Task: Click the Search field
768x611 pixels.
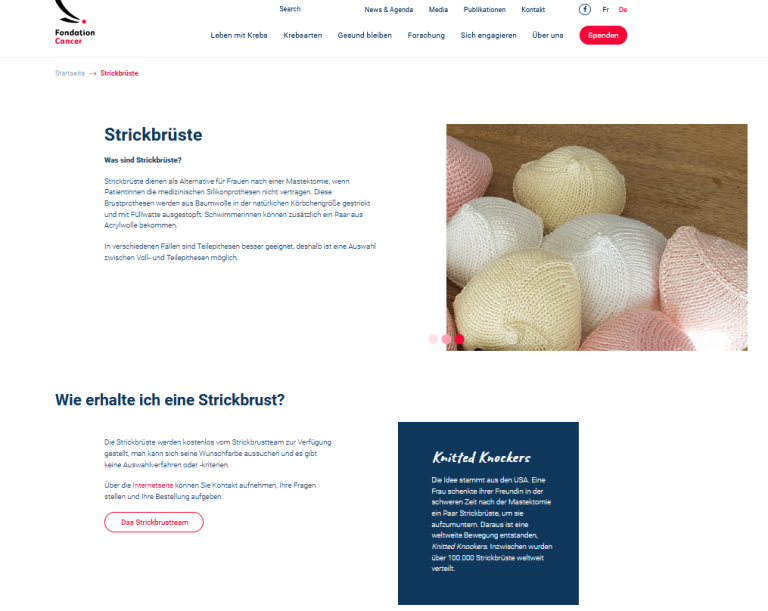Action: coord(290,9)
